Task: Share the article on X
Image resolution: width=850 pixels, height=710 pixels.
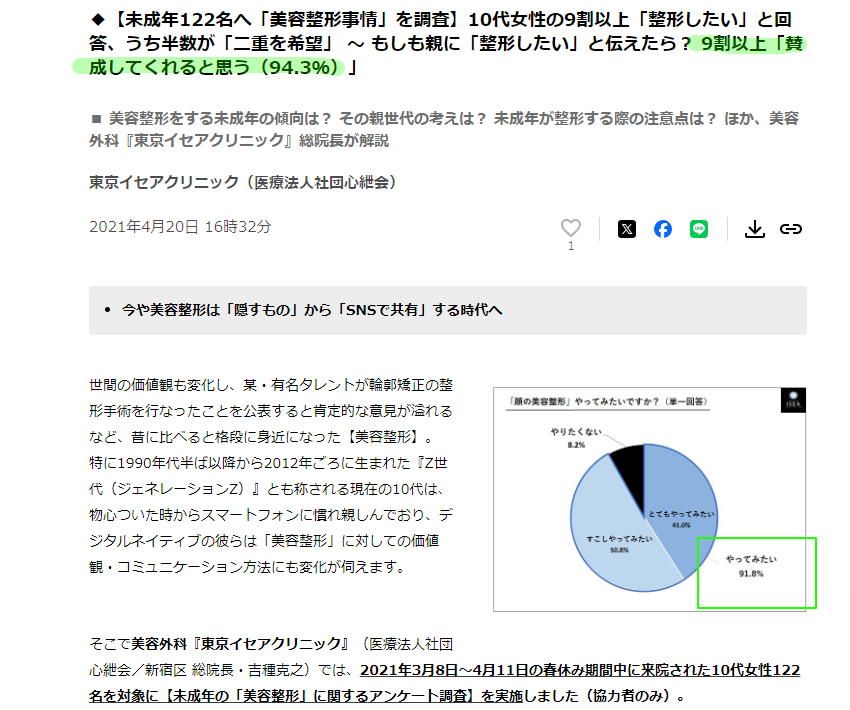Action: tap(627, 229)
